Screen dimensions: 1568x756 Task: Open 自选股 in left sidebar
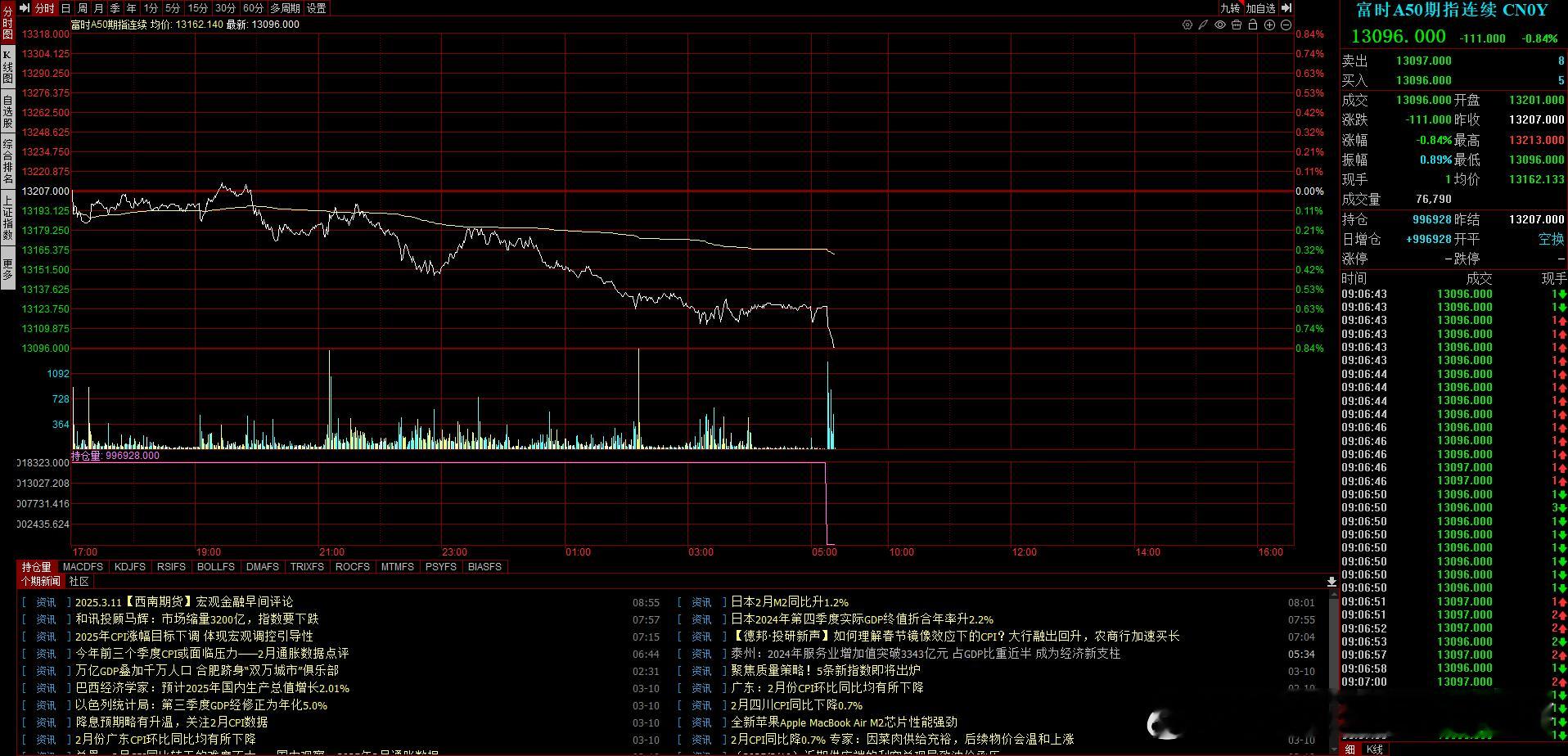pyautogui.click(x=8, y=111)
